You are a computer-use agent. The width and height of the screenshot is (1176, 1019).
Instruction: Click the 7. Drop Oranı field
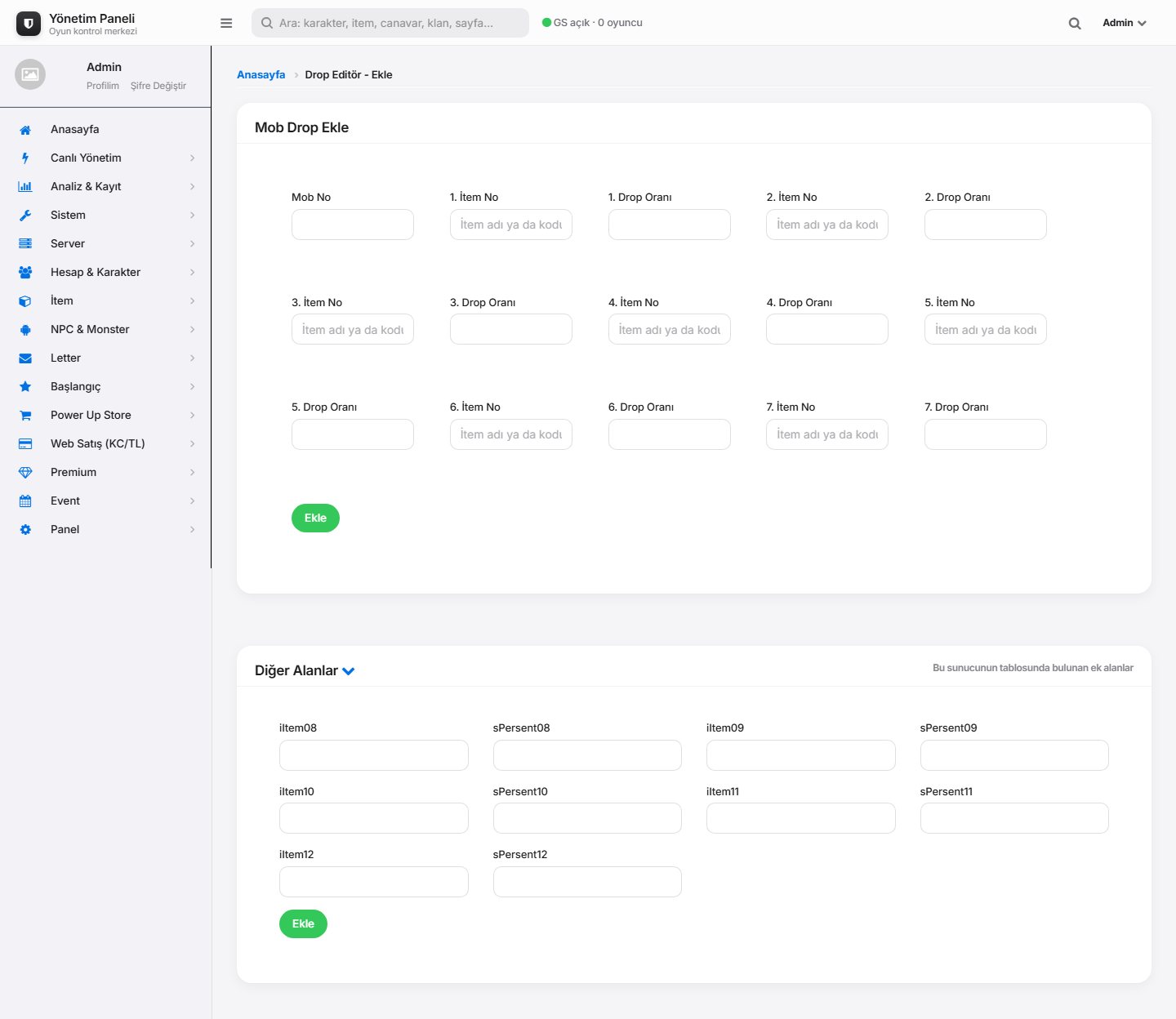(986, 434)
